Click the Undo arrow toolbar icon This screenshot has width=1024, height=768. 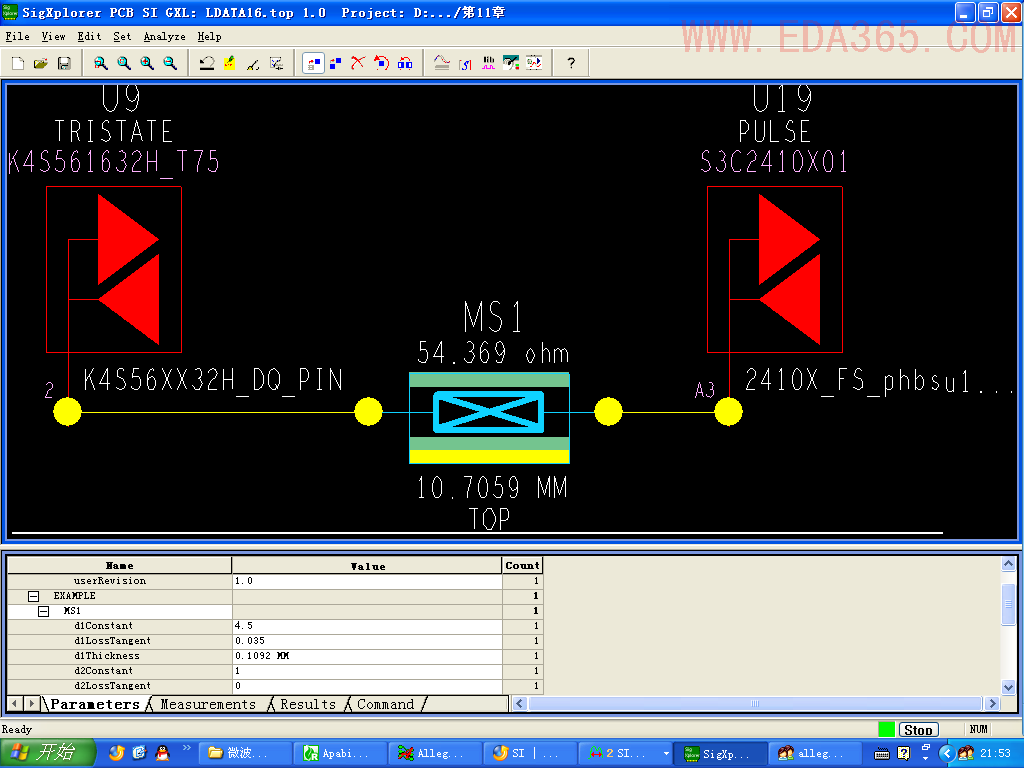coord(207,63)
